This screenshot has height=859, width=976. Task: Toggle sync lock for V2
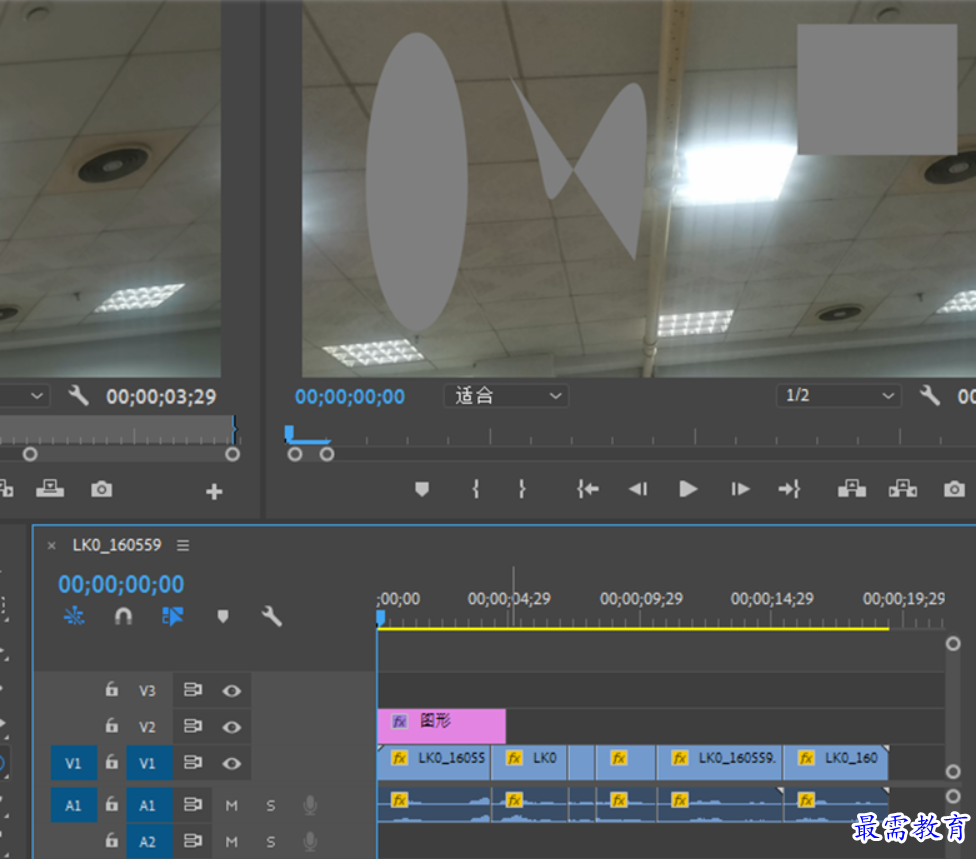[x=193, y=726]
